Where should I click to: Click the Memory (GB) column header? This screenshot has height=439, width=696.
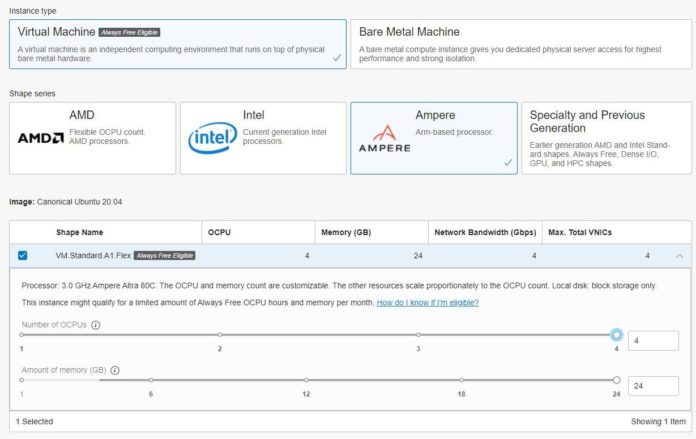click(343, 232)
